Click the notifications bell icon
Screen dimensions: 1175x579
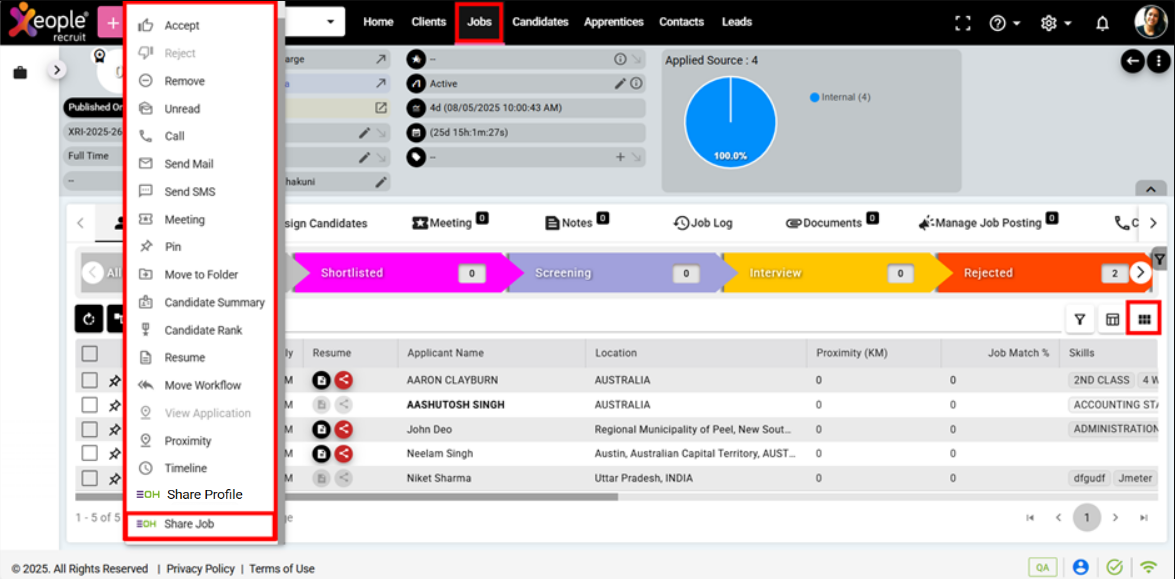[1102, 22]
